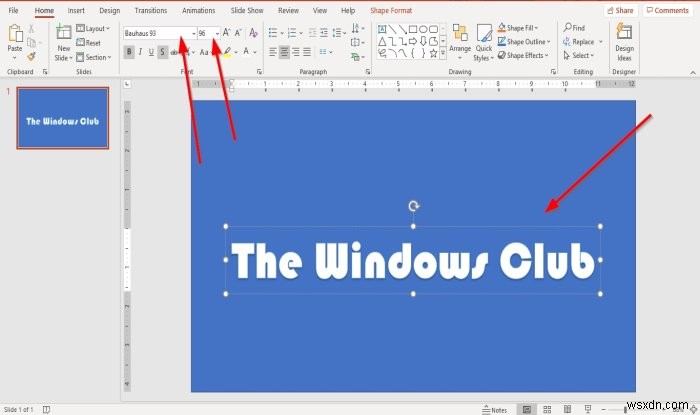Screen dimensions: 700x415
Task: Click the Paste clipboard icon
Action: tap(15, 34)
